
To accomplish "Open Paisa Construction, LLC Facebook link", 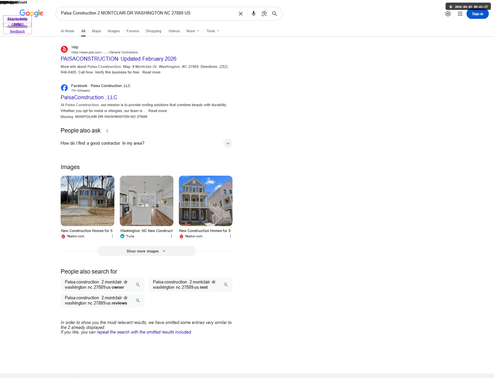I will (89, 97).
